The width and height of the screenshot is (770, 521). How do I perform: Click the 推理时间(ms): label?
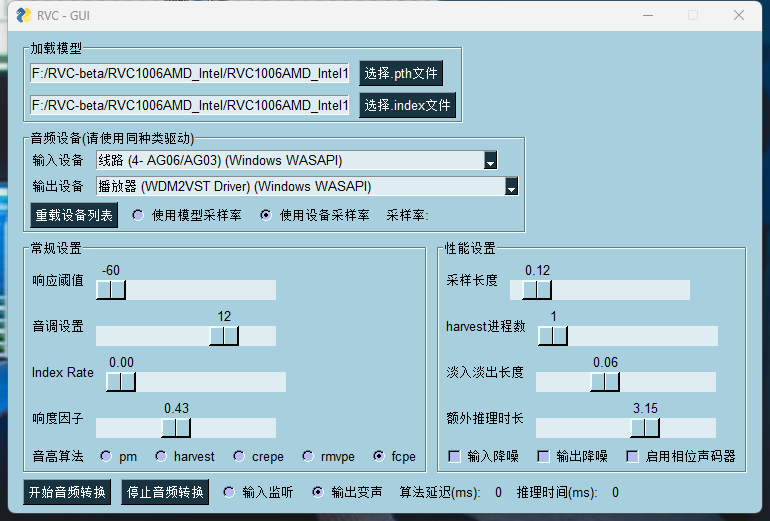click(x=557, y=492)
